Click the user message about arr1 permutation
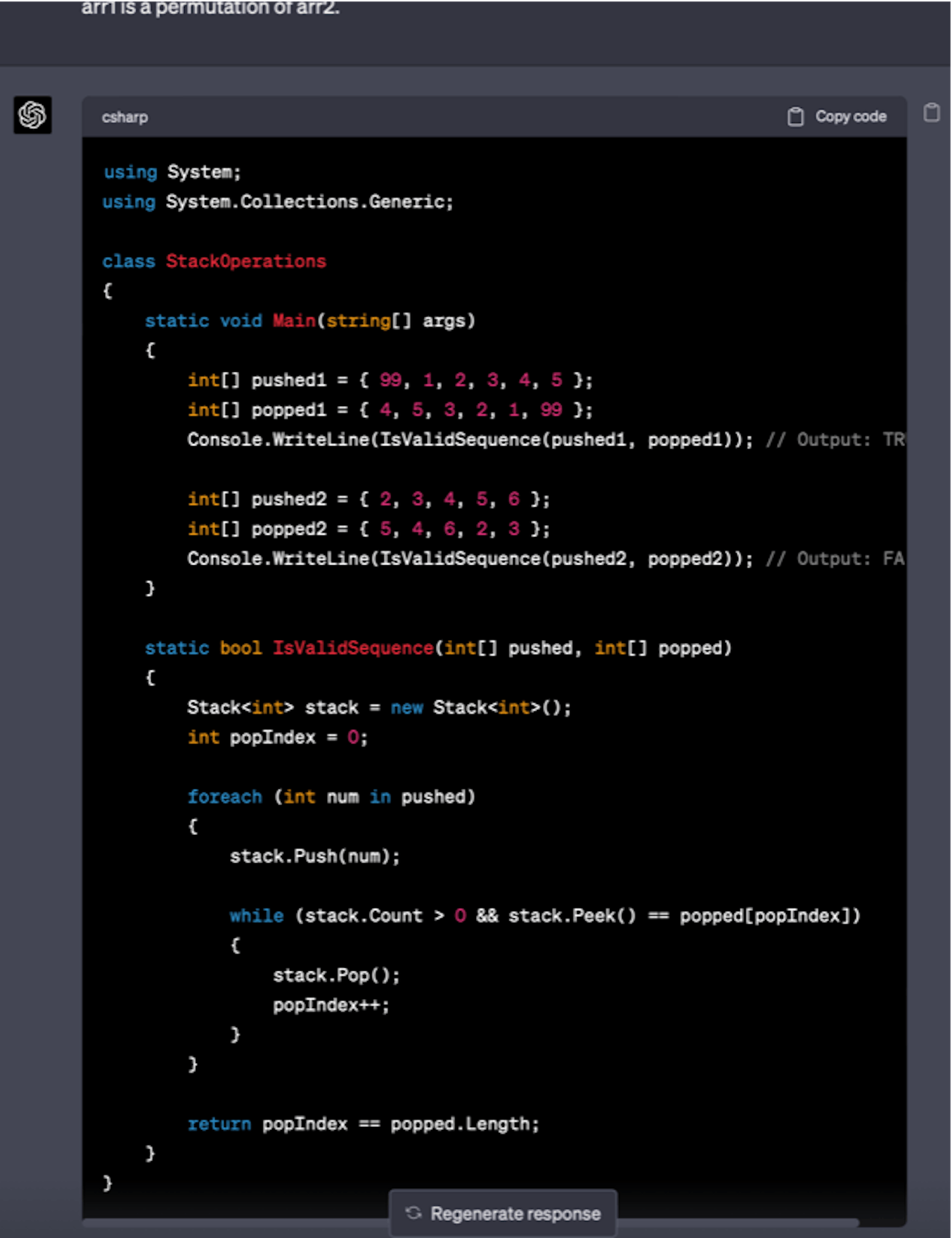952x1238 pixels. [x=210, y=8]
